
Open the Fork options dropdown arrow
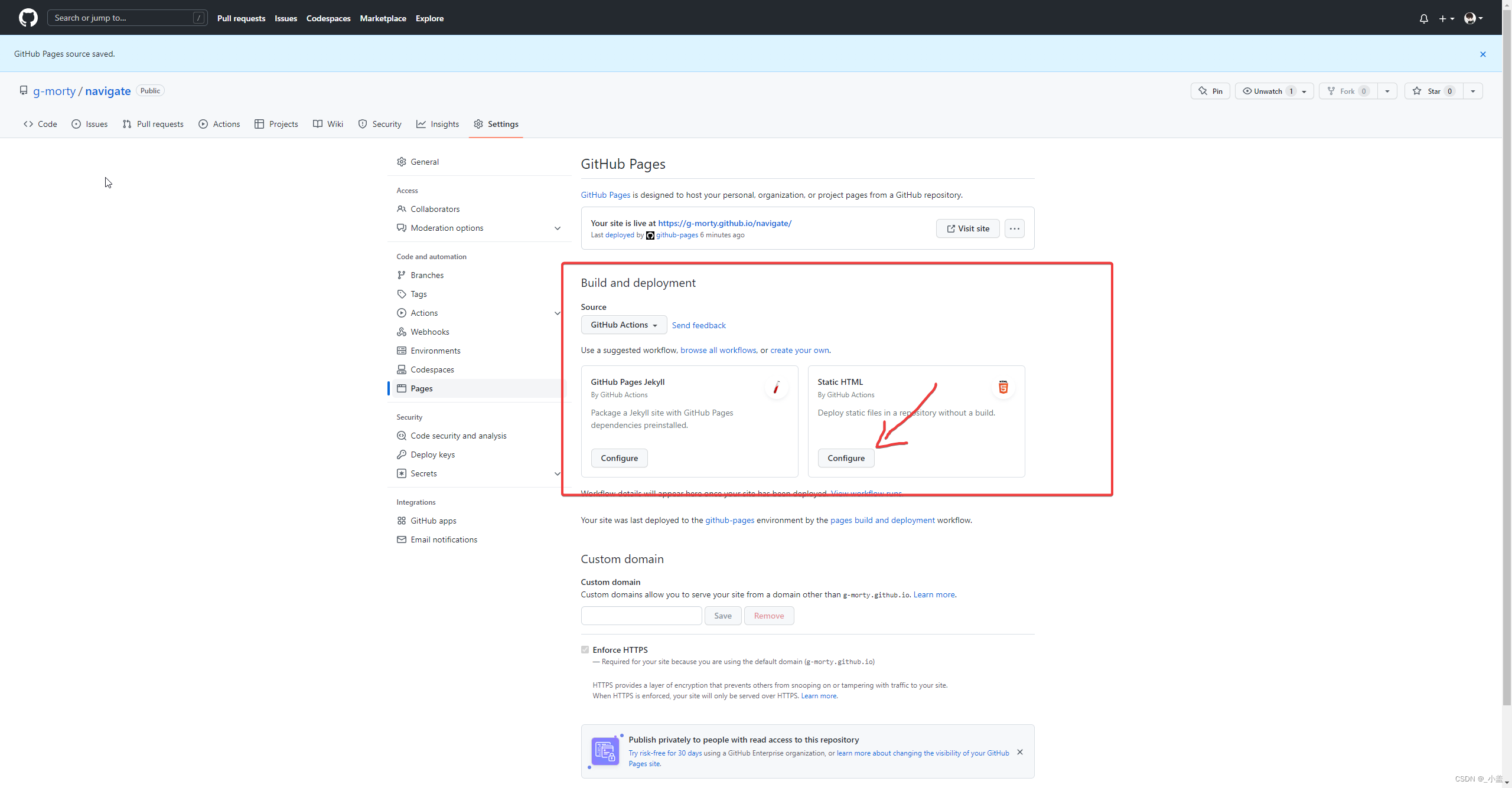pyautogui.click(x=1387, y=91)
